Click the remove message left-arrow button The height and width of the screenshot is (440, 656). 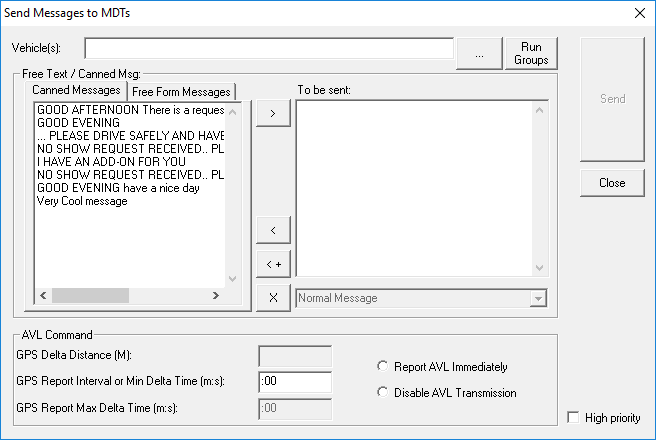click(274, 231)
